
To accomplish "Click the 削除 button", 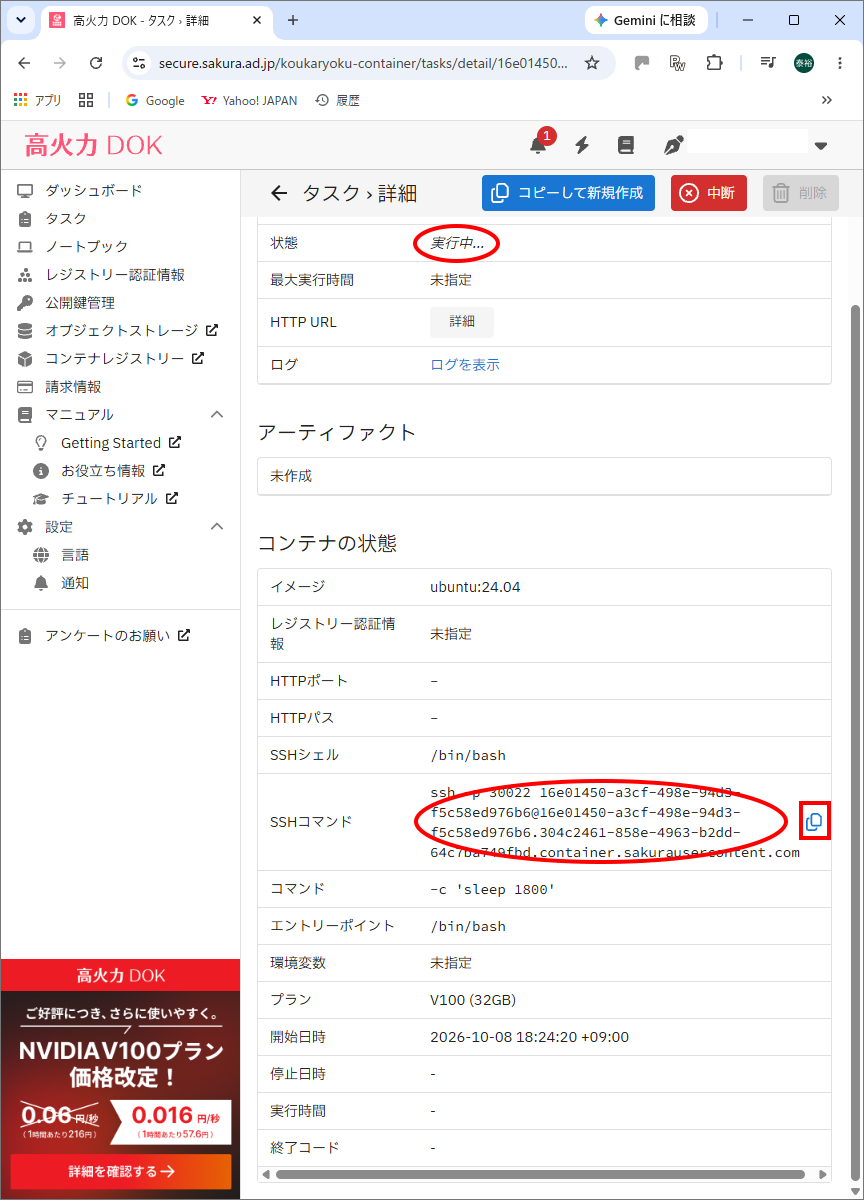I will pyautogui.click(x=801, y=193).
